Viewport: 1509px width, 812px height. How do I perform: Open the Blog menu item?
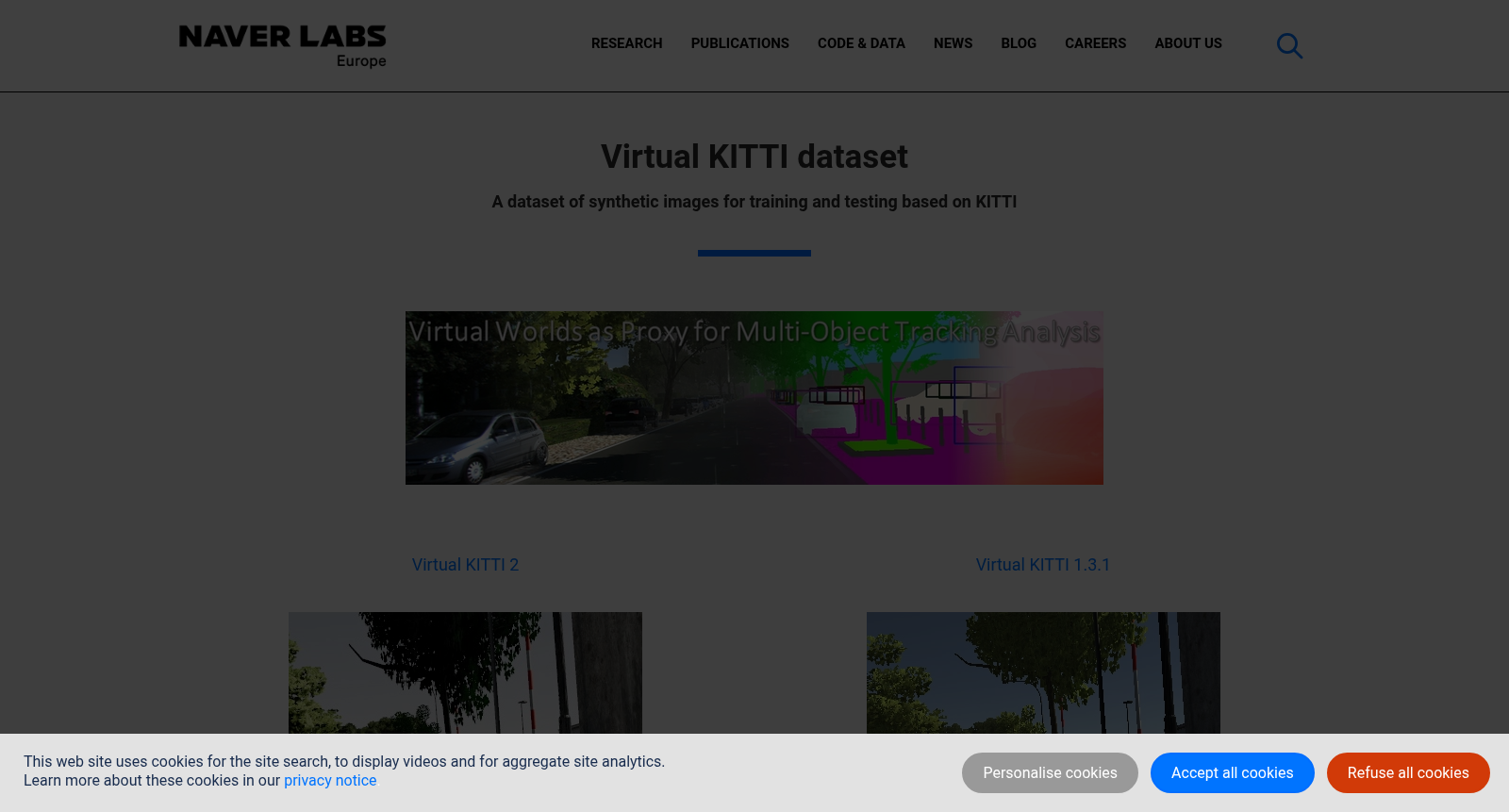1019,43
